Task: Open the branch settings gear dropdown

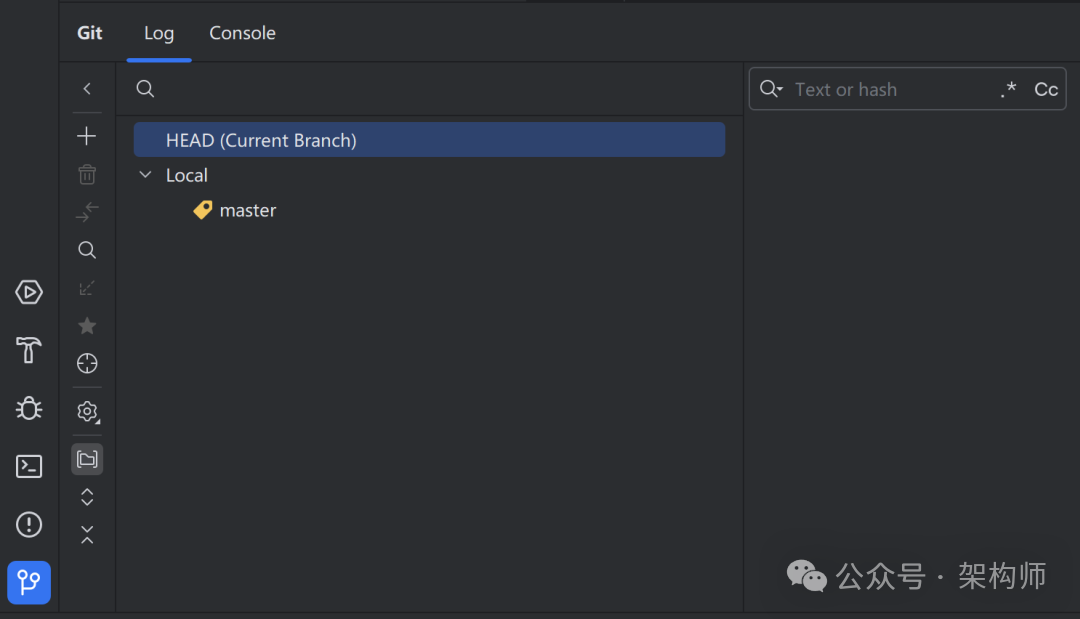Action: (87, 411)
